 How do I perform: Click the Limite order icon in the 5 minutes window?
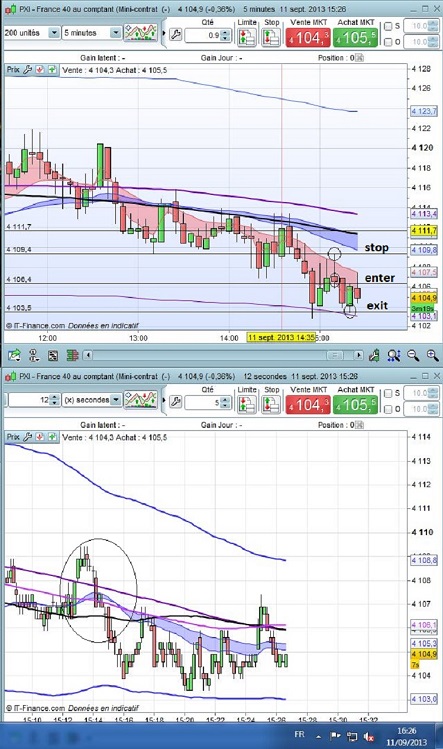[247, 37]
